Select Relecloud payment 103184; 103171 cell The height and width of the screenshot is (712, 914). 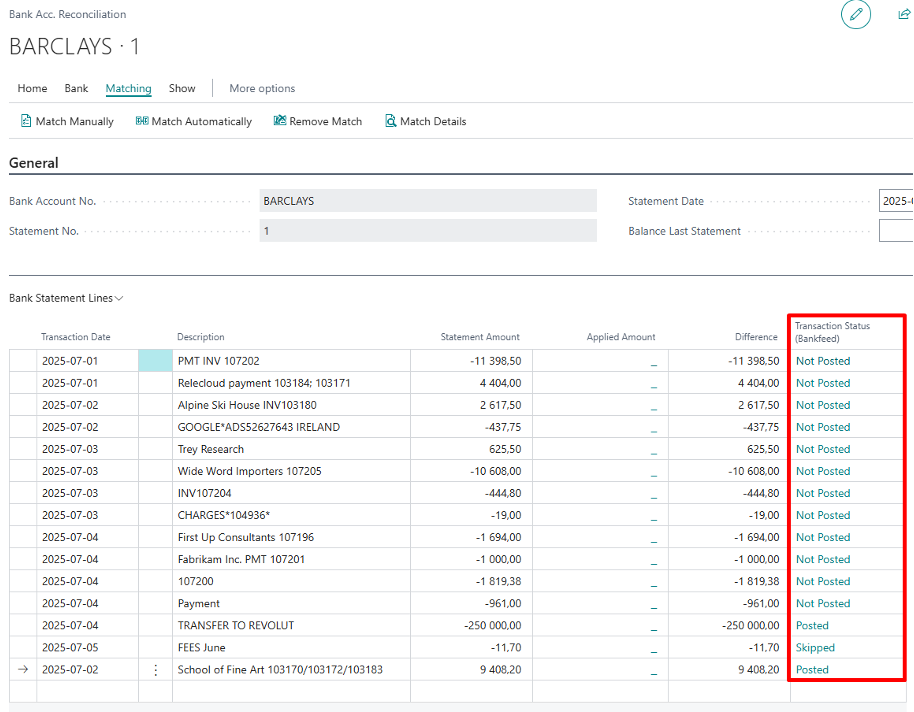(x=291, y=383)
